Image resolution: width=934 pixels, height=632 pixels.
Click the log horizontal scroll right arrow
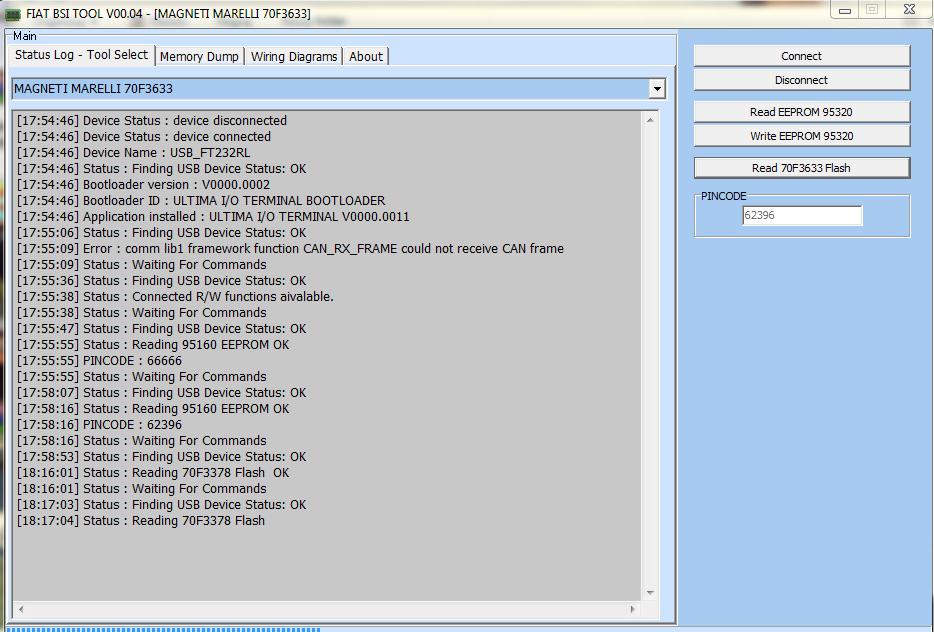coord(633,609)
